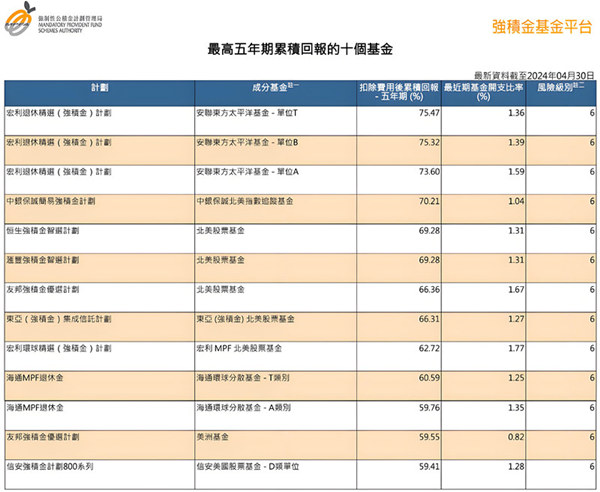Click the 最近期基金開支比率 column header
Image resolution: width=600 pixels, height=492 pixels.
[x=483, y=93]
